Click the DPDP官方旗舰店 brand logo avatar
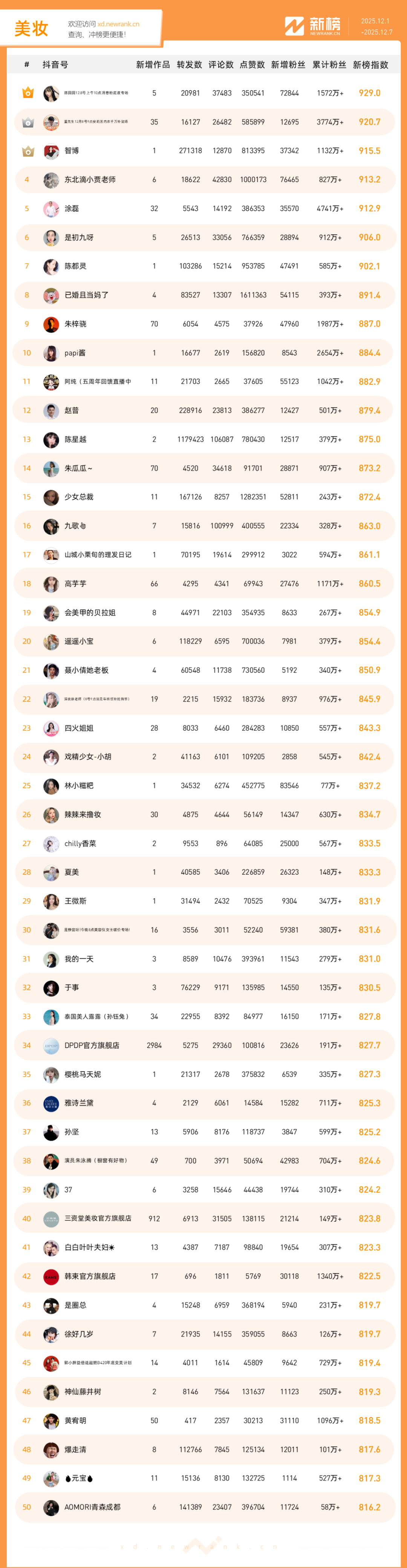Screen dimensions: 407x1568 coord(51,1045)
